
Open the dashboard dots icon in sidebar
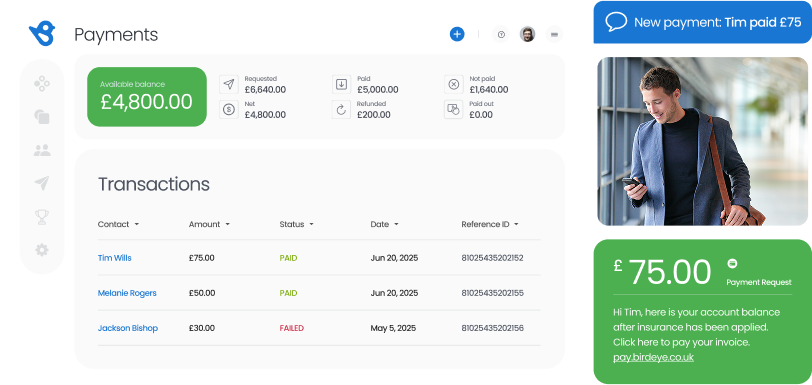42,83
